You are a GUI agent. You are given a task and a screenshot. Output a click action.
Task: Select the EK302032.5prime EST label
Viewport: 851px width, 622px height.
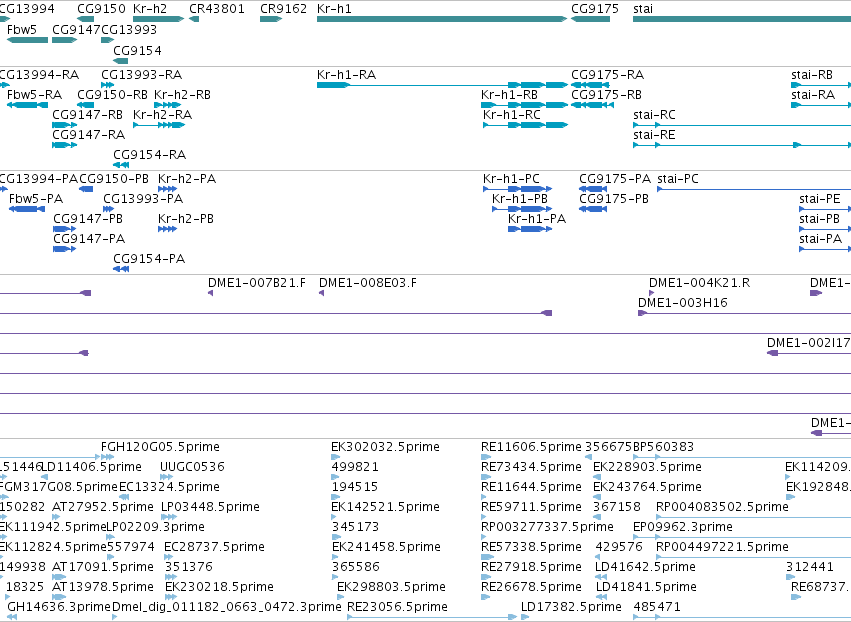385,447
